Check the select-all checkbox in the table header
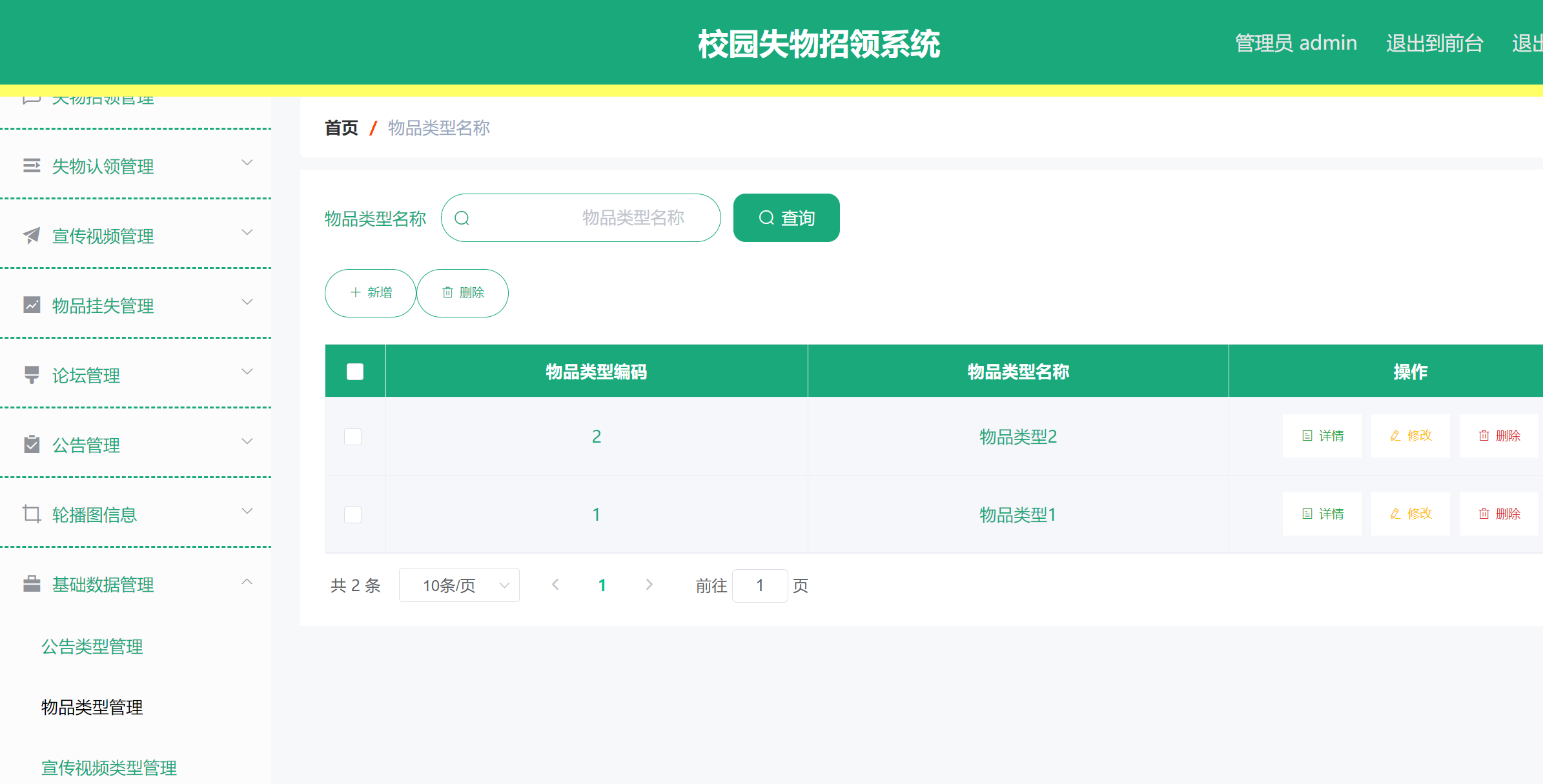Image resolution: width=1543 pixels, height=784 pixels. coord(354,371)
